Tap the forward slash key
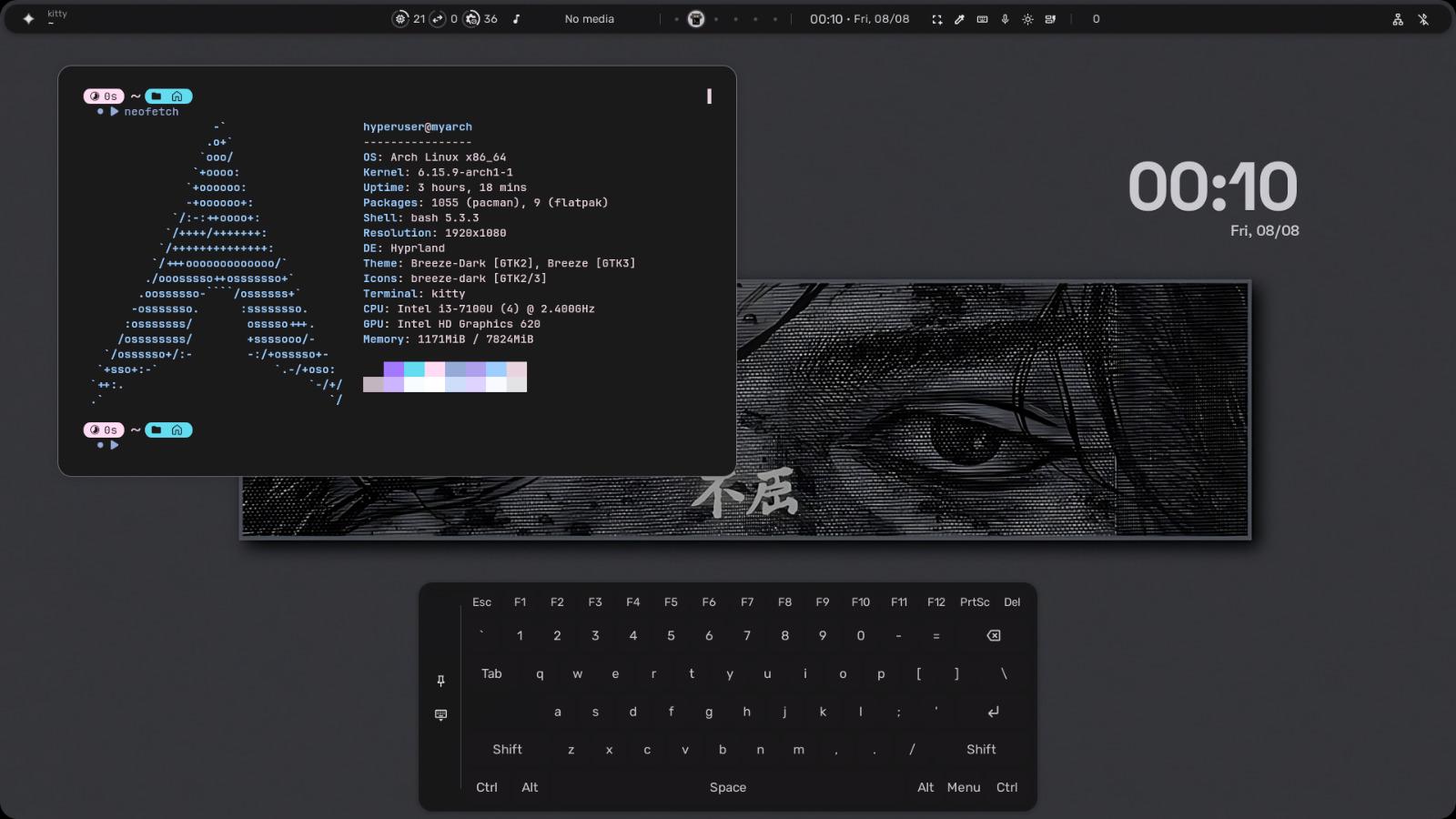Image resolution: width=1456 pixels, height=819 pixels. (x=912, y=750)
